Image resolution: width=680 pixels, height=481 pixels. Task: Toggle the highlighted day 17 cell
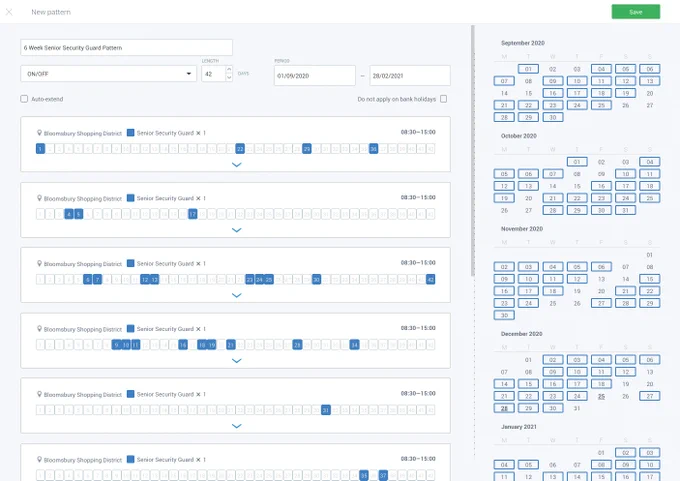[x=193, y=214]
